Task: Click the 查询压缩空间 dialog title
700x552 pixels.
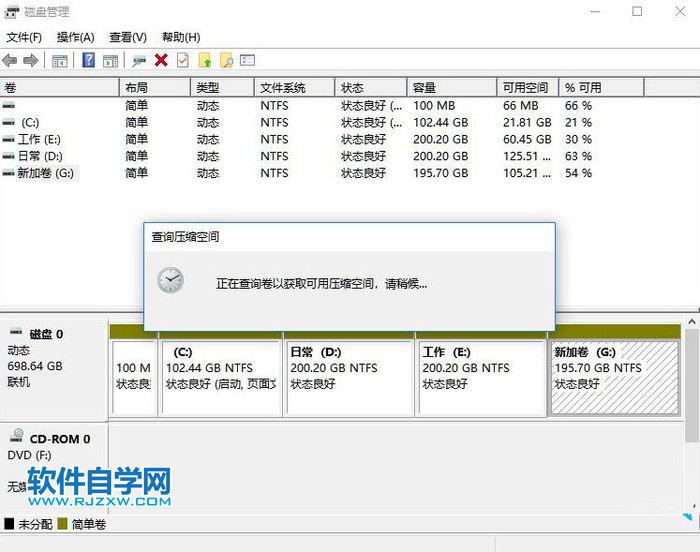Action: pyautogui.click(x=185, y=237)
